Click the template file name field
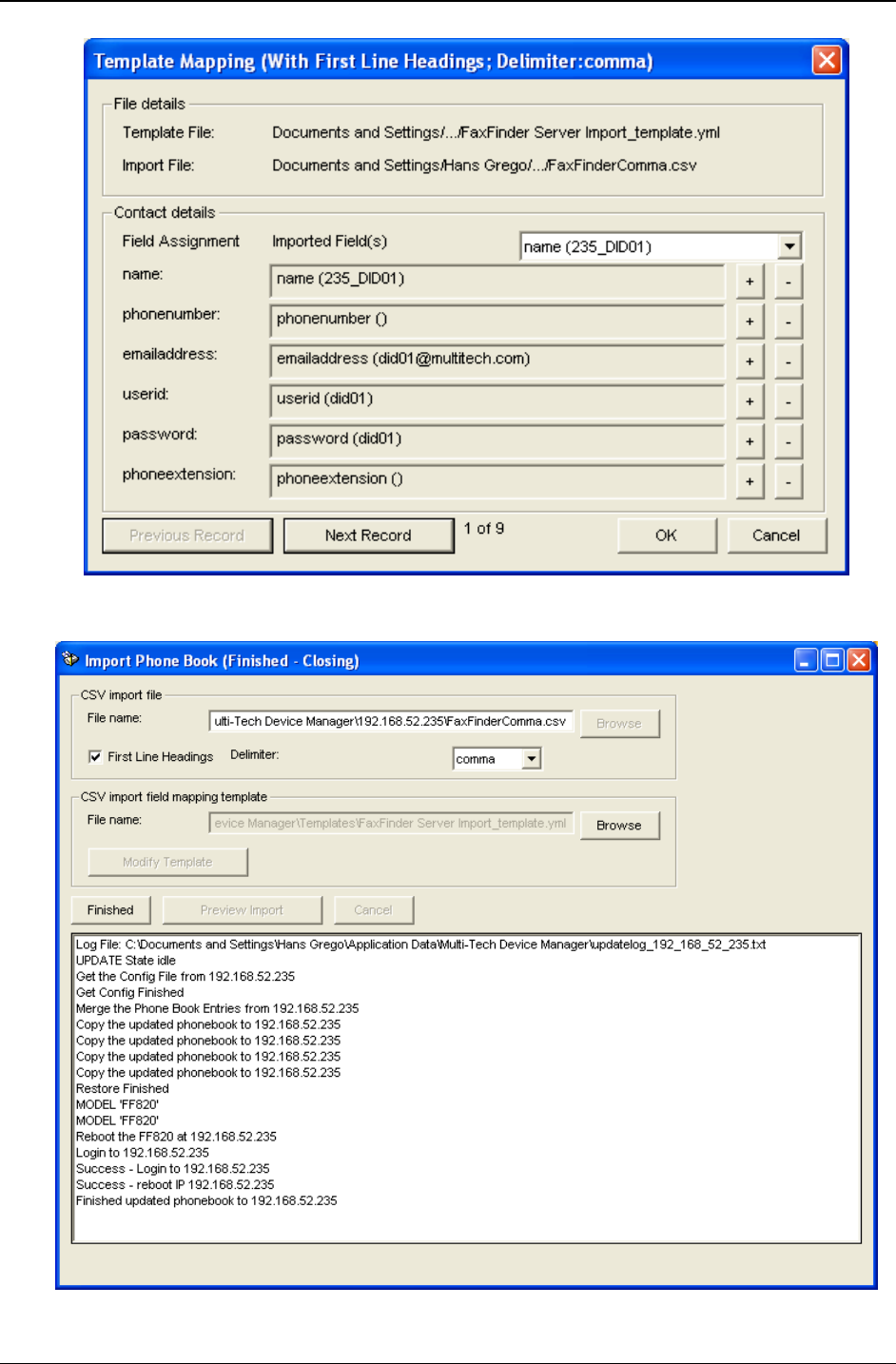 [391, 823]
